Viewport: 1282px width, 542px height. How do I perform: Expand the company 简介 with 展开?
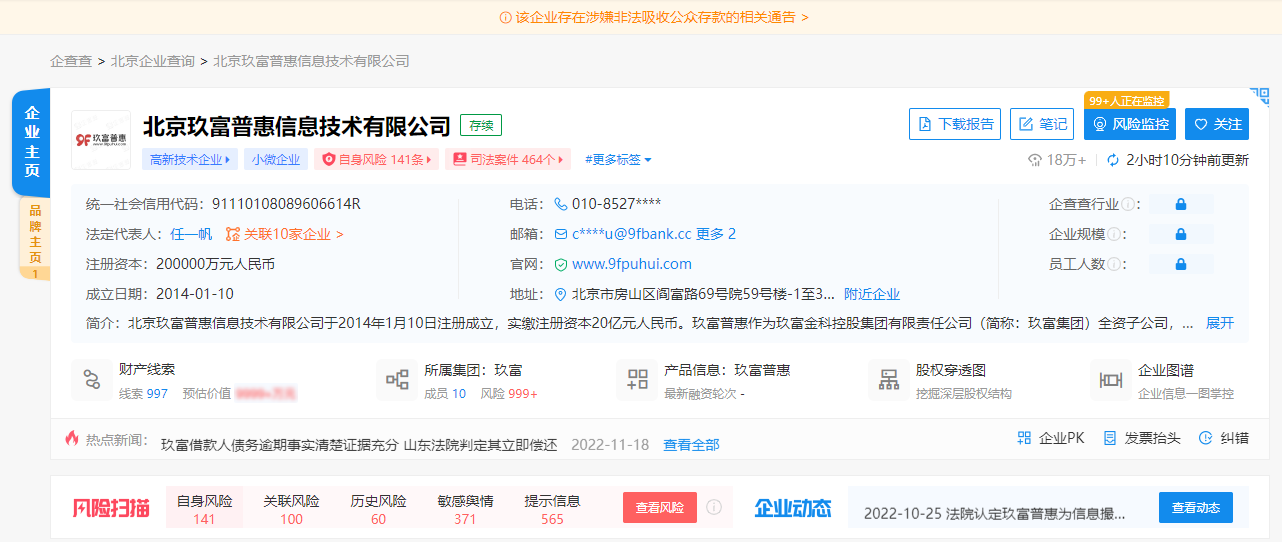pos(1219,323)
